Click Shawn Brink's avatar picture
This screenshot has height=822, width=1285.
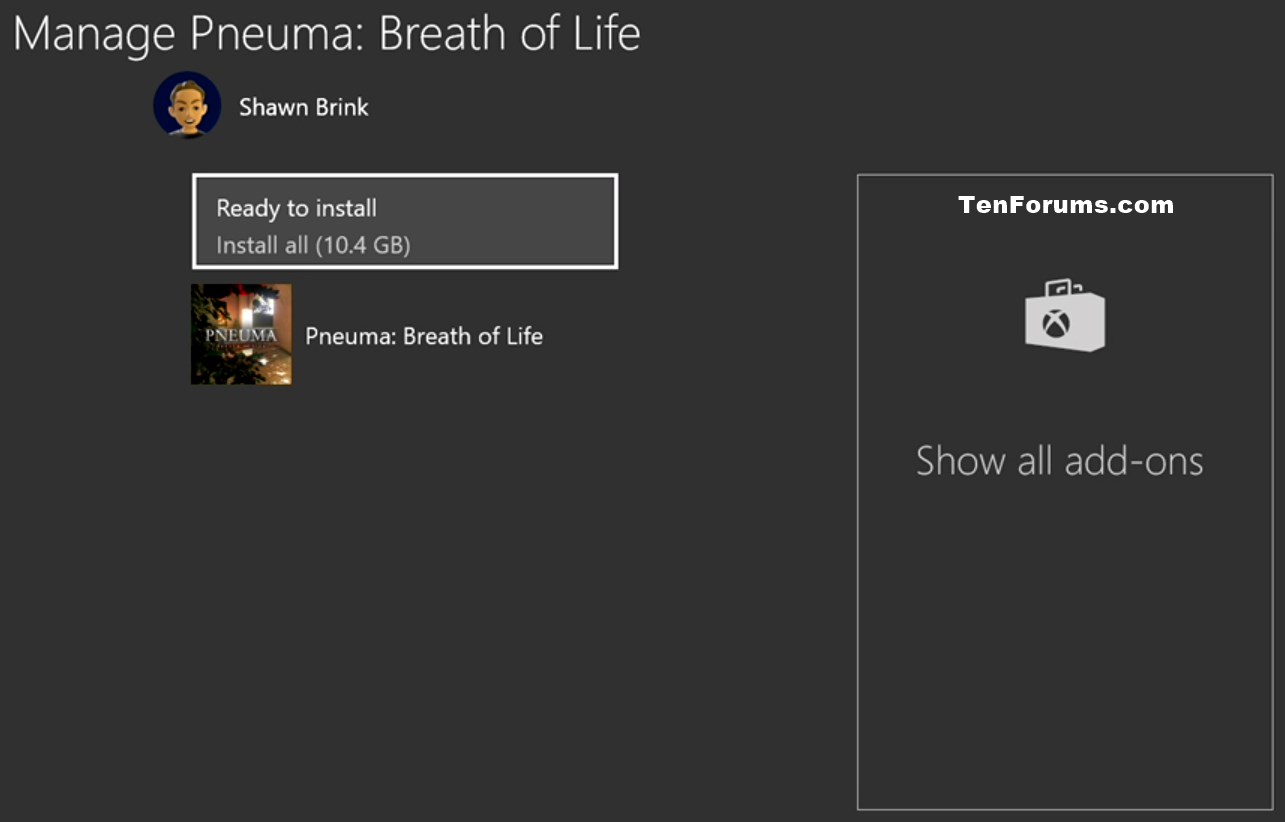[x=187, y=105]
